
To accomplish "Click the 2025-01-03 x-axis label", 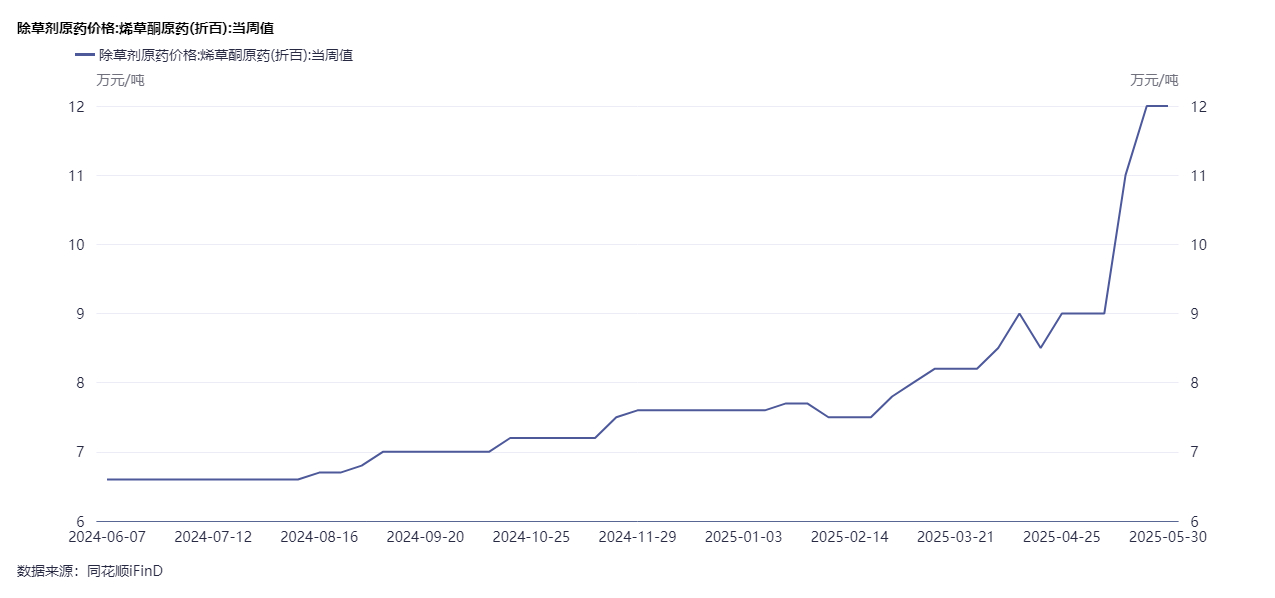I will coord(743,537).
